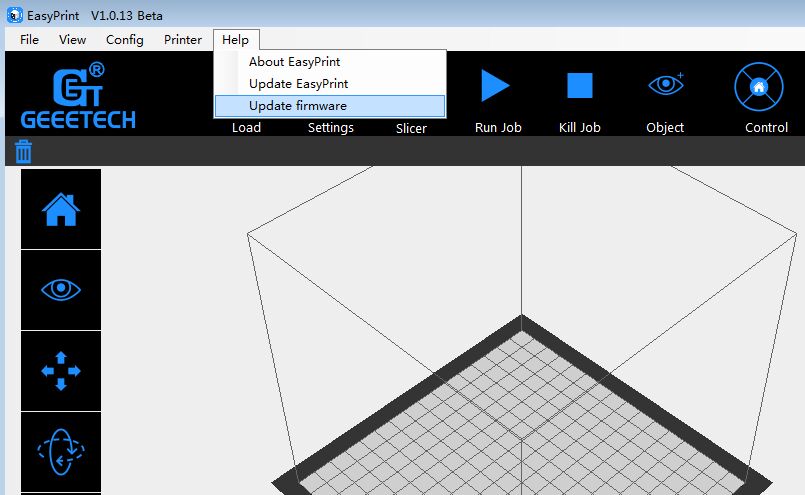Toggle the eye view icon in sidebar
Screen dimensions: 805x495
tap(61, 290)
